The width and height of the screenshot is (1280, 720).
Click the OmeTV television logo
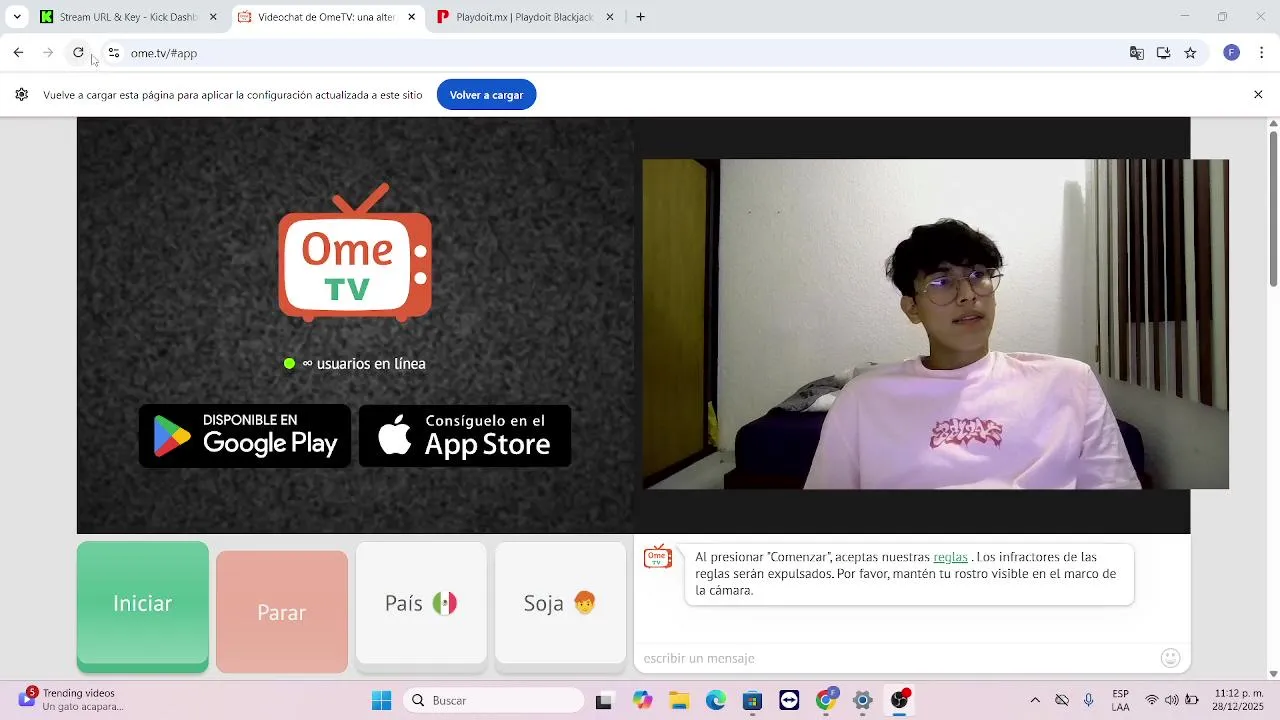click(x=355, y=253)
